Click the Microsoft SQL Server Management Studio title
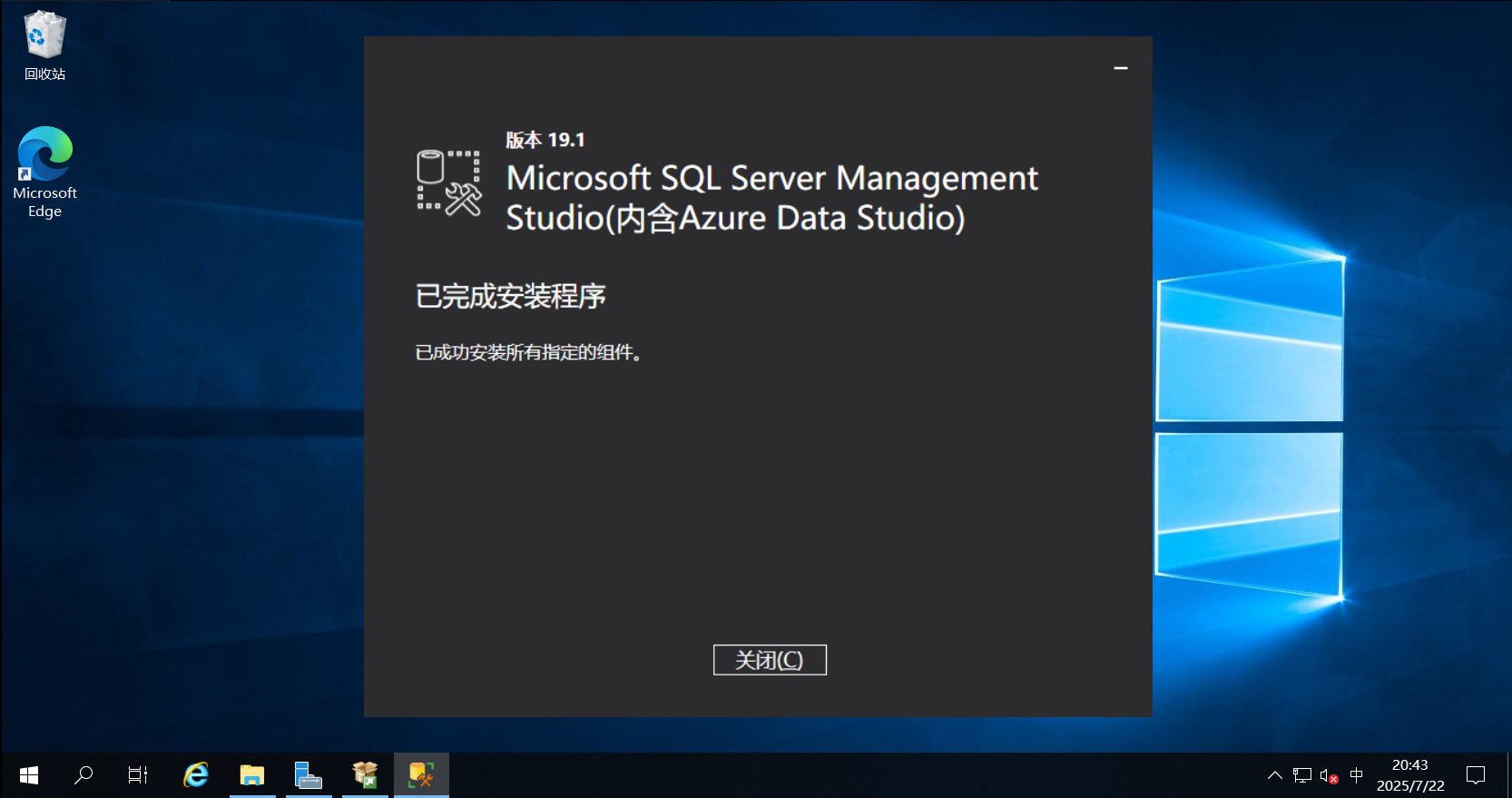 771,198
